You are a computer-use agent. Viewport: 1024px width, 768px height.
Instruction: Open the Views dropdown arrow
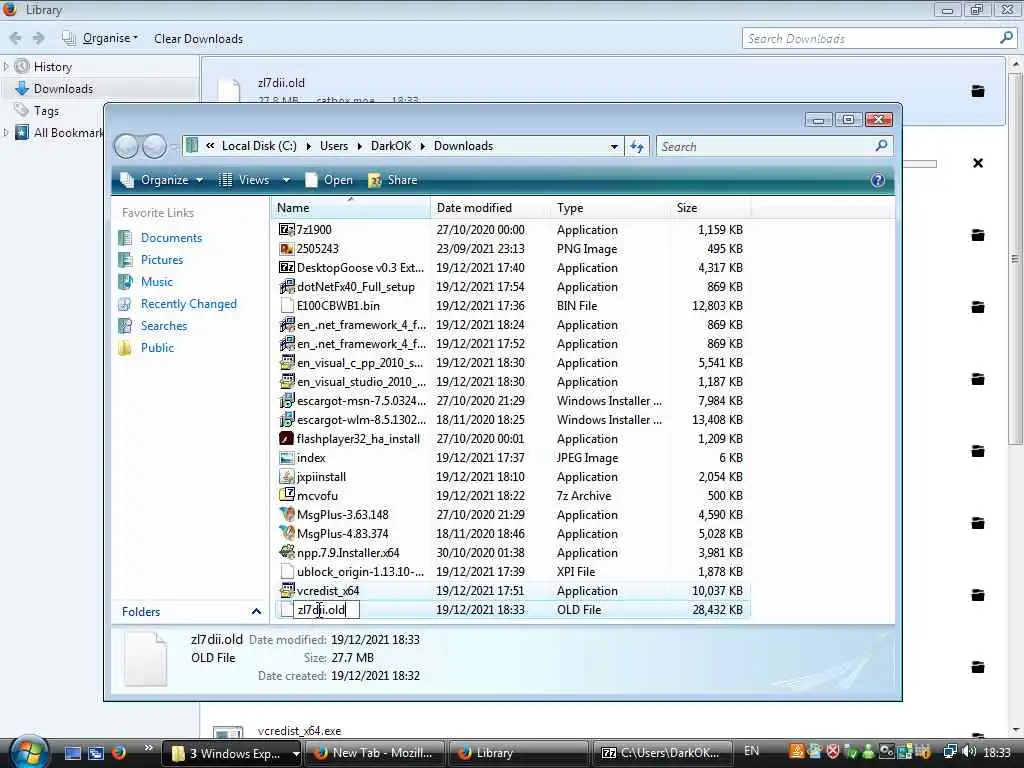click(x=286, y=180)
